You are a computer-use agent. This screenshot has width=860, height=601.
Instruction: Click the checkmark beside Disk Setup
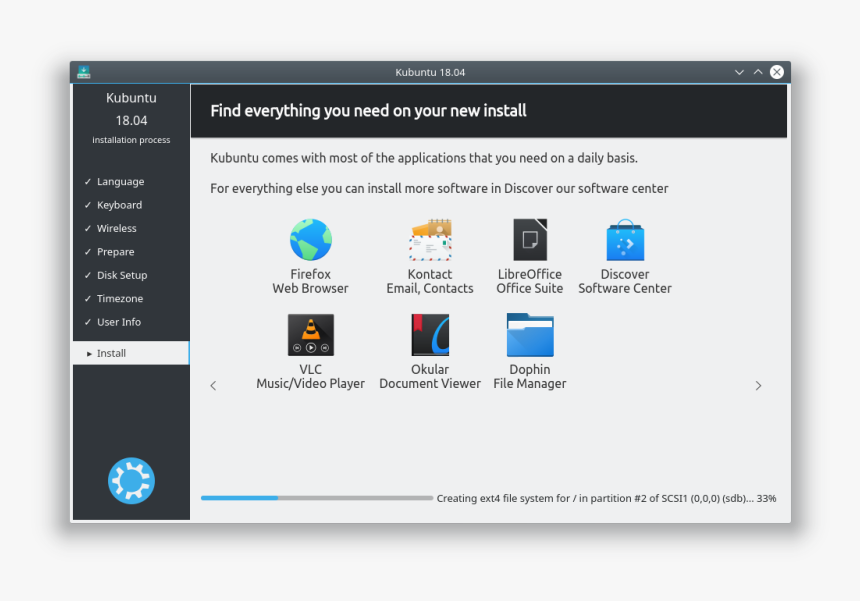coord(88,275)
